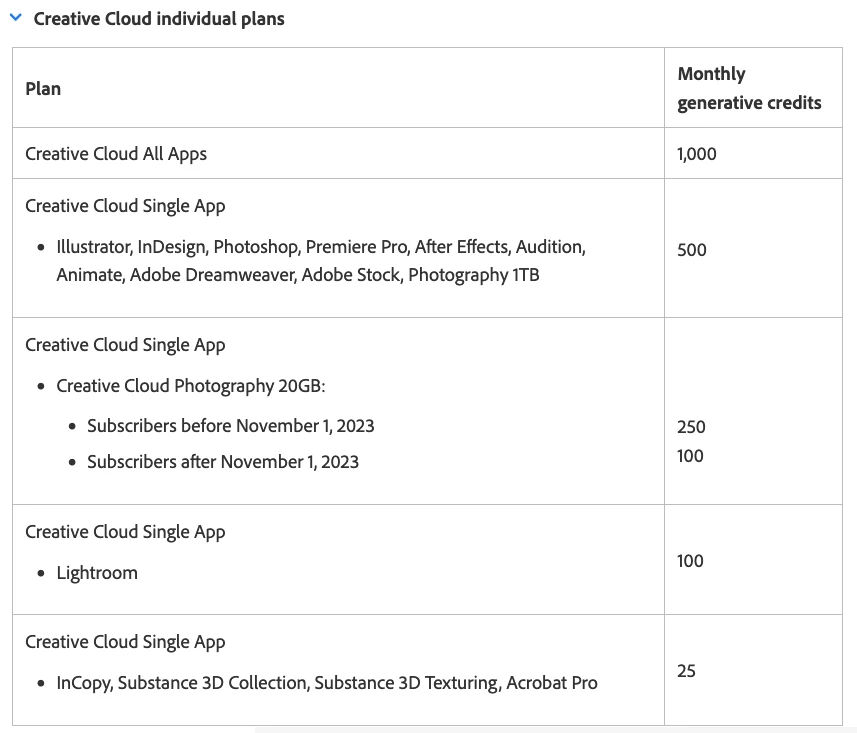The width and height of the screenshot is (857, 733).
Task: Click the 25 credits value
Action: click(x=686, y=671)
